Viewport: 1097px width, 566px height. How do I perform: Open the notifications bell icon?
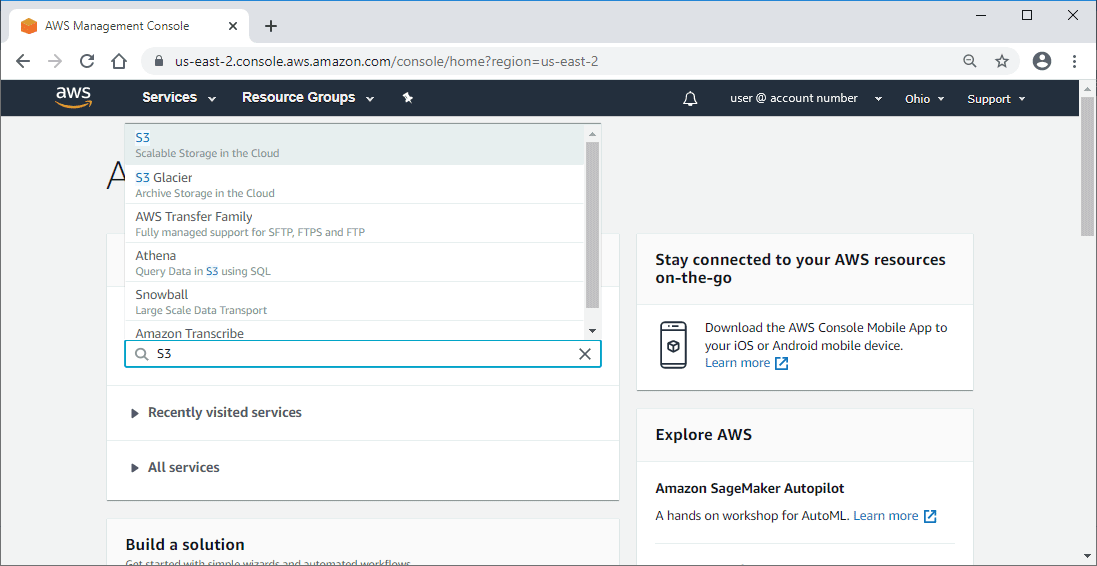pos(690,99)
